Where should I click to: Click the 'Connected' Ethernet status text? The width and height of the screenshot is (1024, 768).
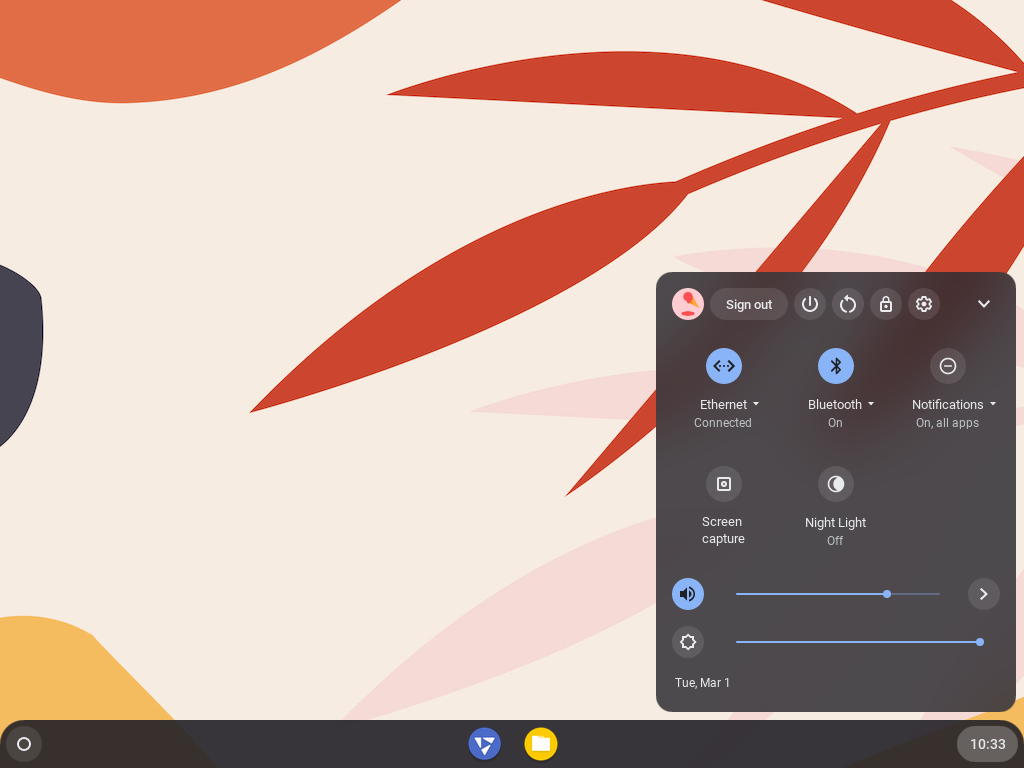[x=722, y=423]
